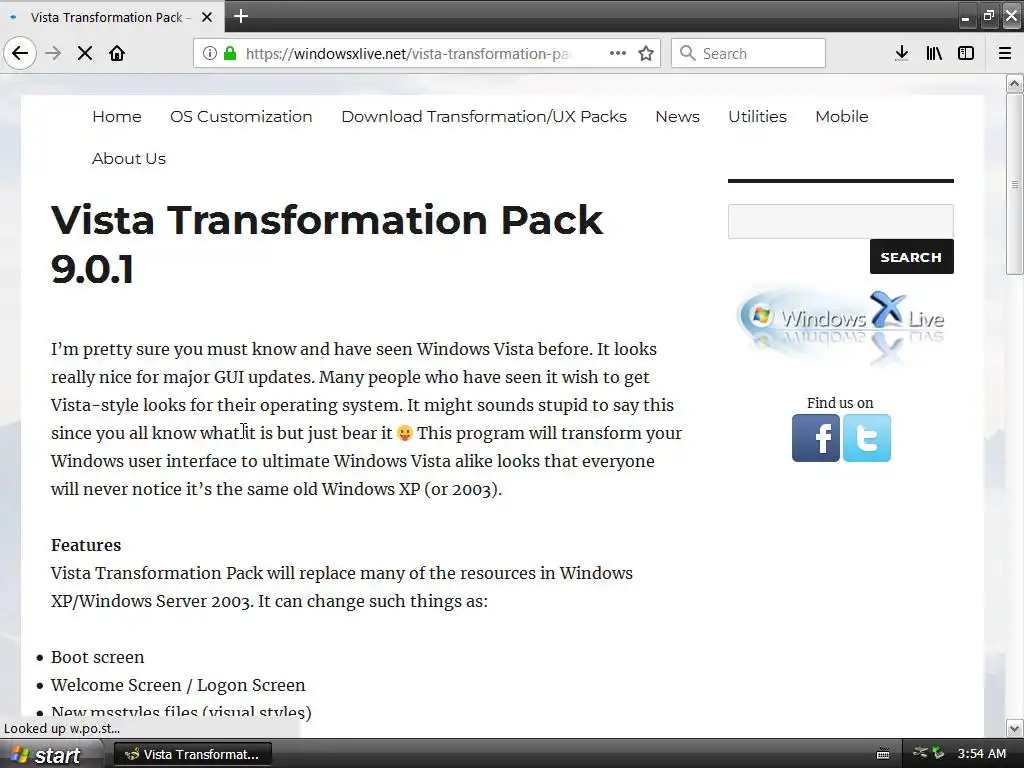Viewport: 1024px width, 768px height.
Task: Bookmark this page with the star
Action: pos(646,54)
